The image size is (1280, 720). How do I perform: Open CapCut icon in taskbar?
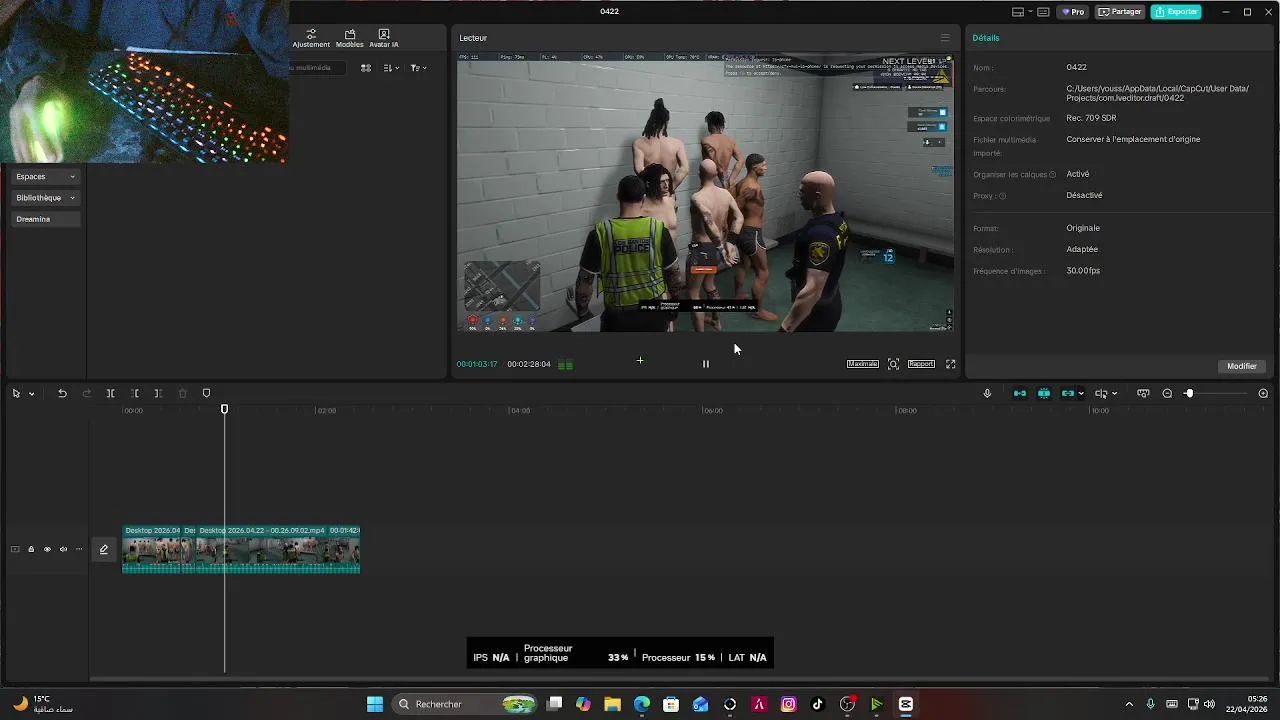point(906,704)
